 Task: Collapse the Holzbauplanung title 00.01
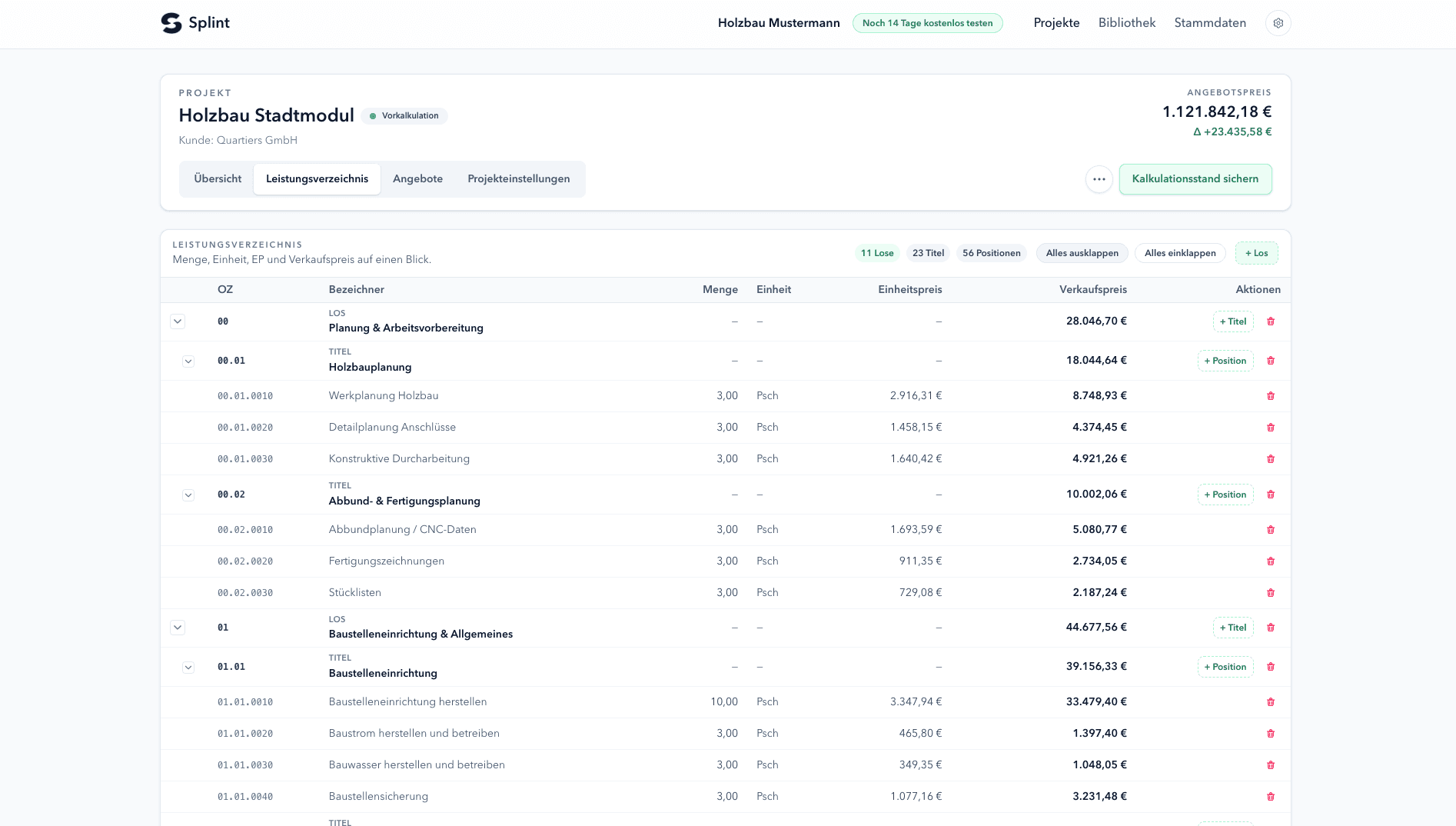coord(188,361)
